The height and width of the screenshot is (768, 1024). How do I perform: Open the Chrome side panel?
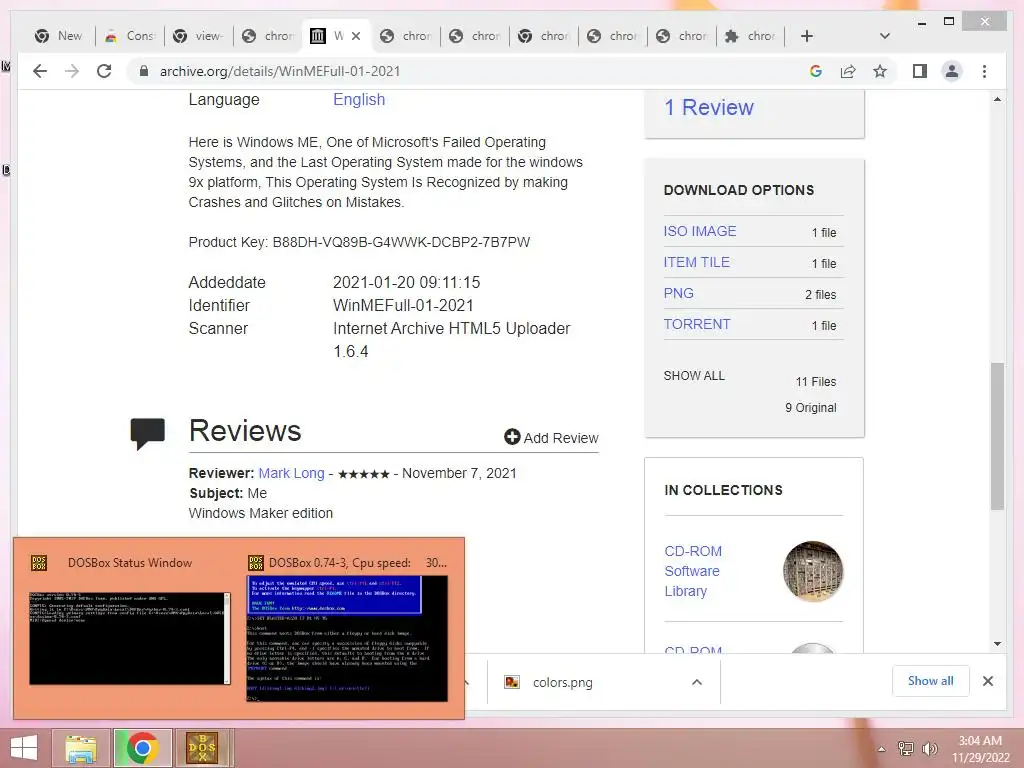pyautogui.click(x=920, y=71)
